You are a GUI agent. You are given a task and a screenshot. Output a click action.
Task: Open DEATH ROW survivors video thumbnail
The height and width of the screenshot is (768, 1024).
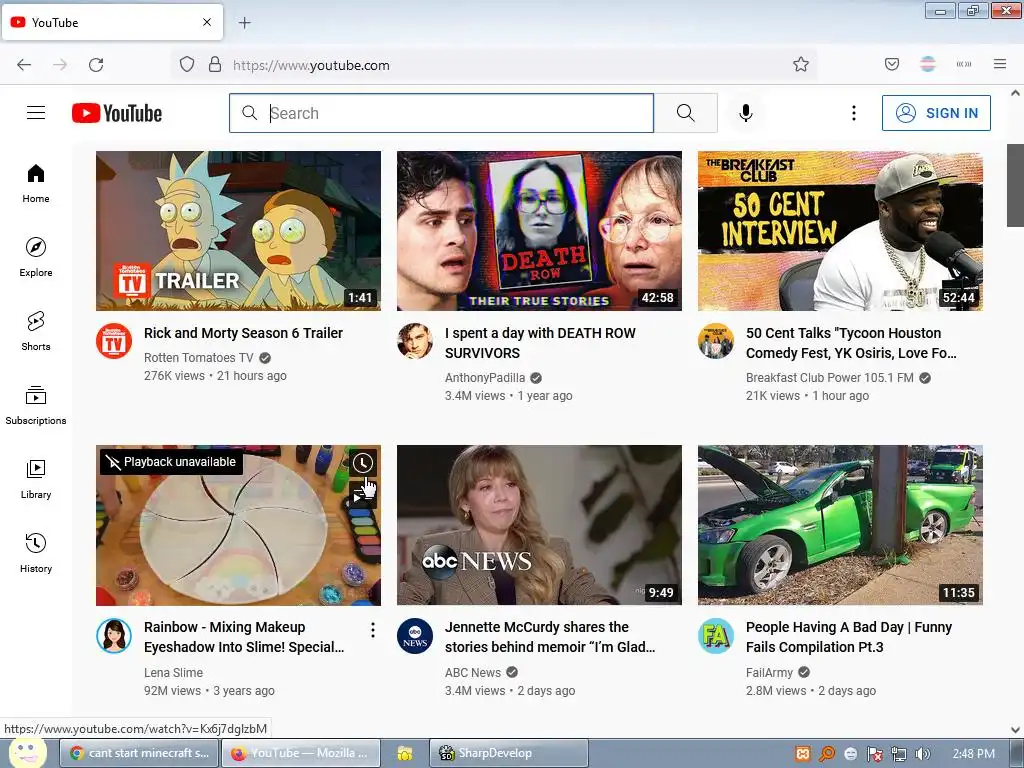539,231
